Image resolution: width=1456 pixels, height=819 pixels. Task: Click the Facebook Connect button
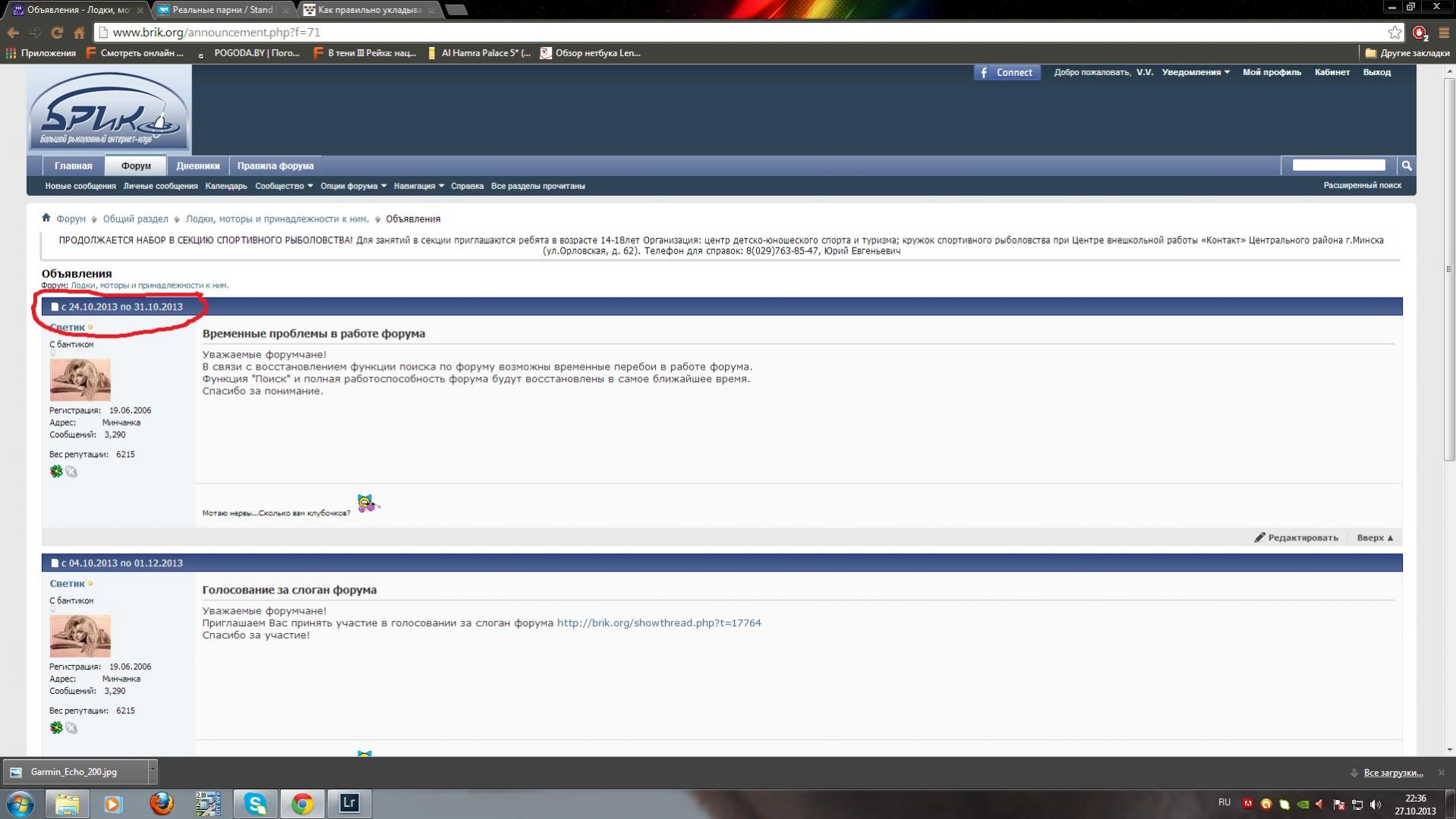(x=1007, y=72)
